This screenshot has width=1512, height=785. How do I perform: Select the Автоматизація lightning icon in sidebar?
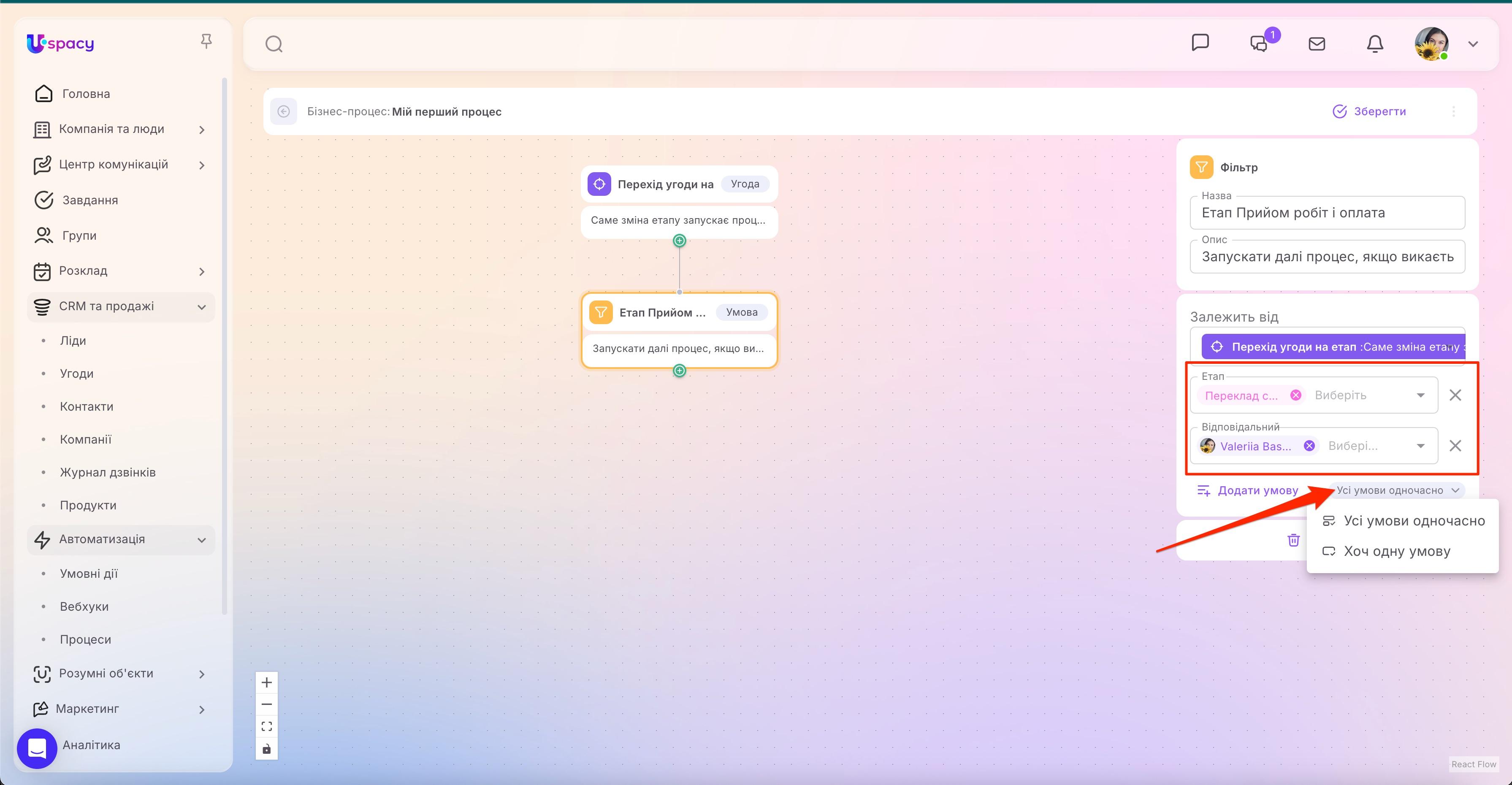pos(42,539)
